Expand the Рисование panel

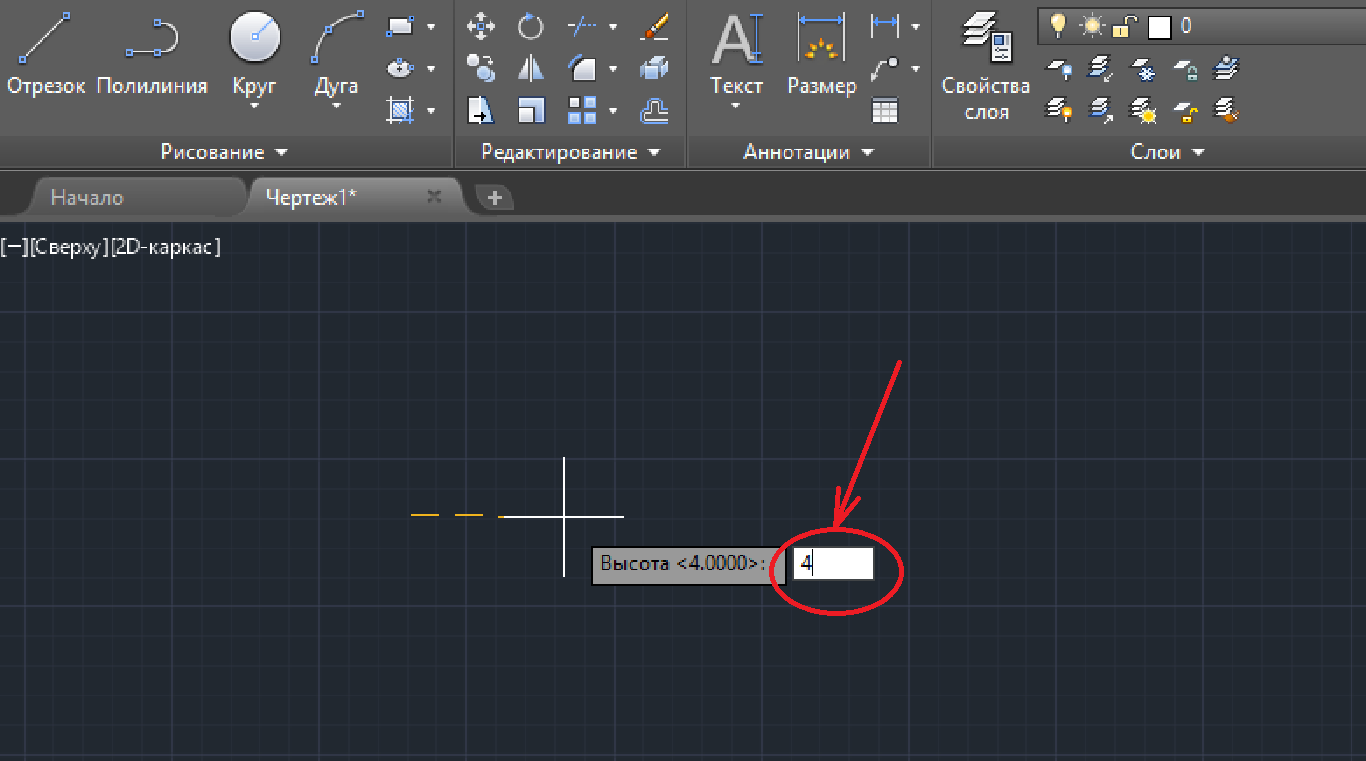tap(224, 152)
